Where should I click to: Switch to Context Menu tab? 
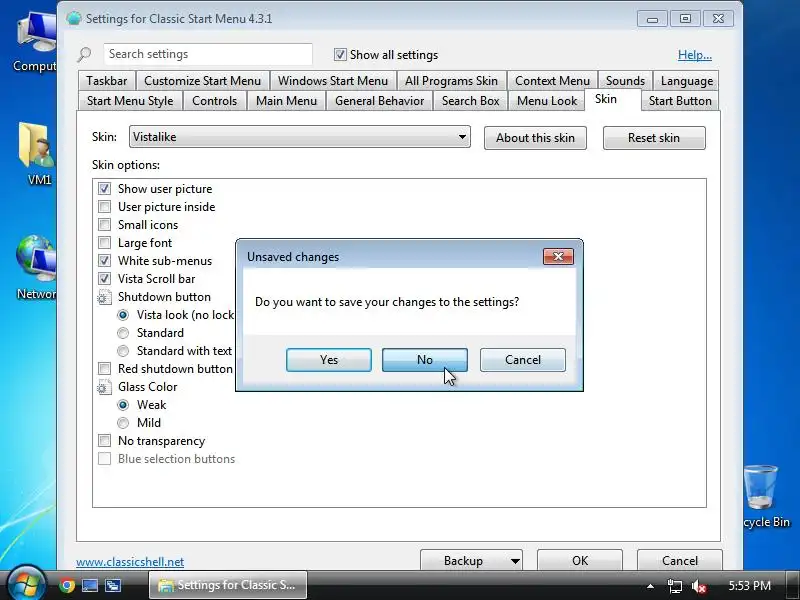point(552,81)
